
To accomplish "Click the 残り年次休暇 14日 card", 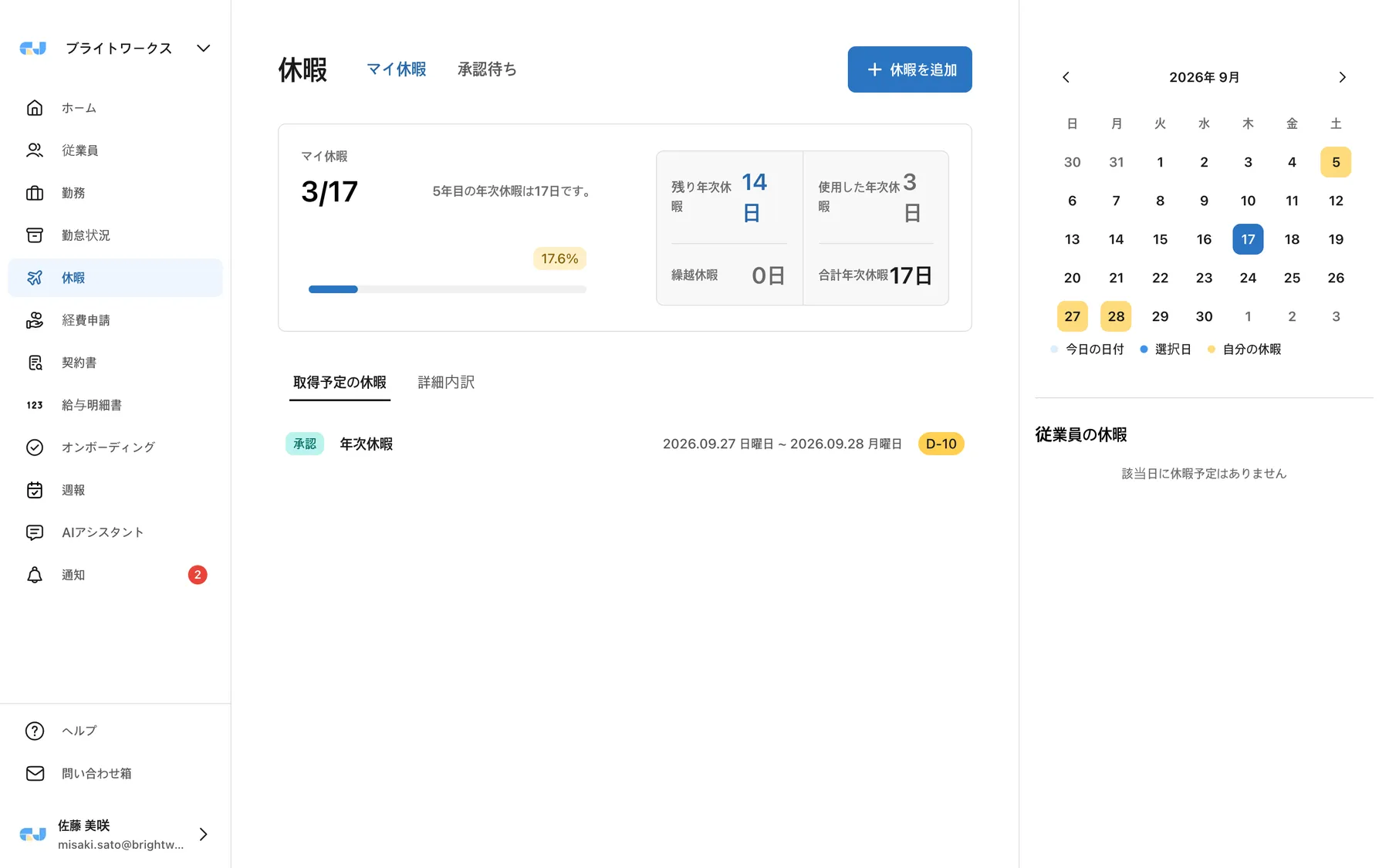I will [729, 197].
